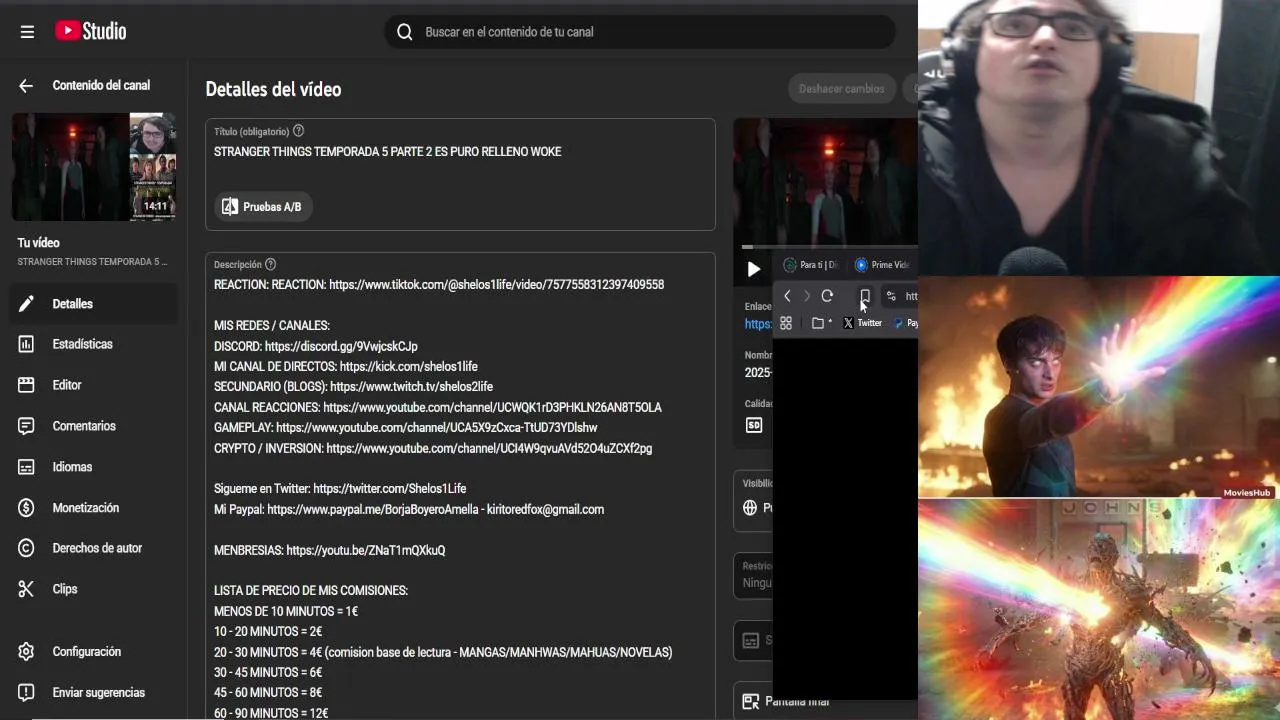
Task: Click the Título help question mark
Action: pos(298,131)
